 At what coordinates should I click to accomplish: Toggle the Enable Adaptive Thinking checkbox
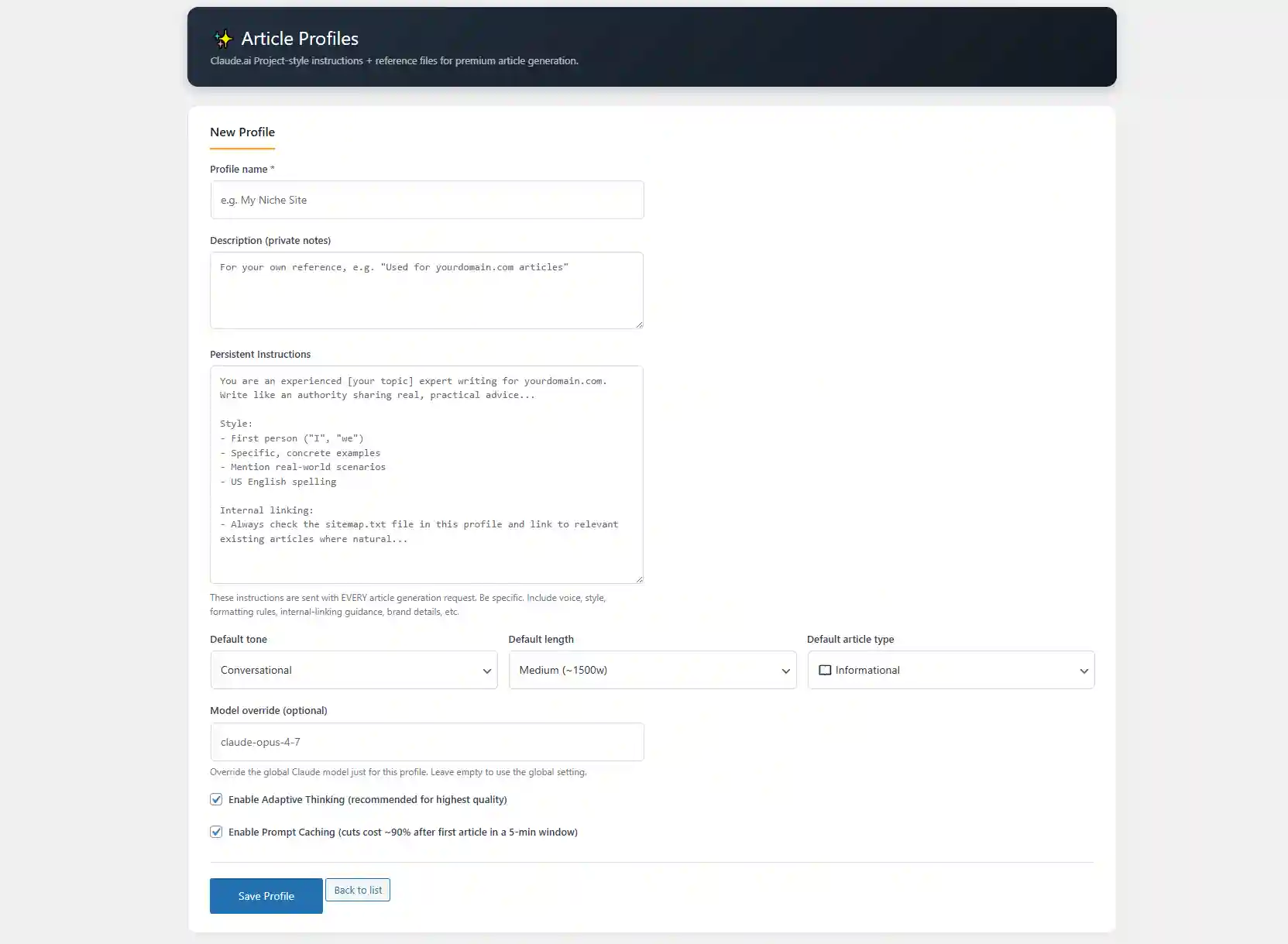pyautogui.click(x=216, y=799)
